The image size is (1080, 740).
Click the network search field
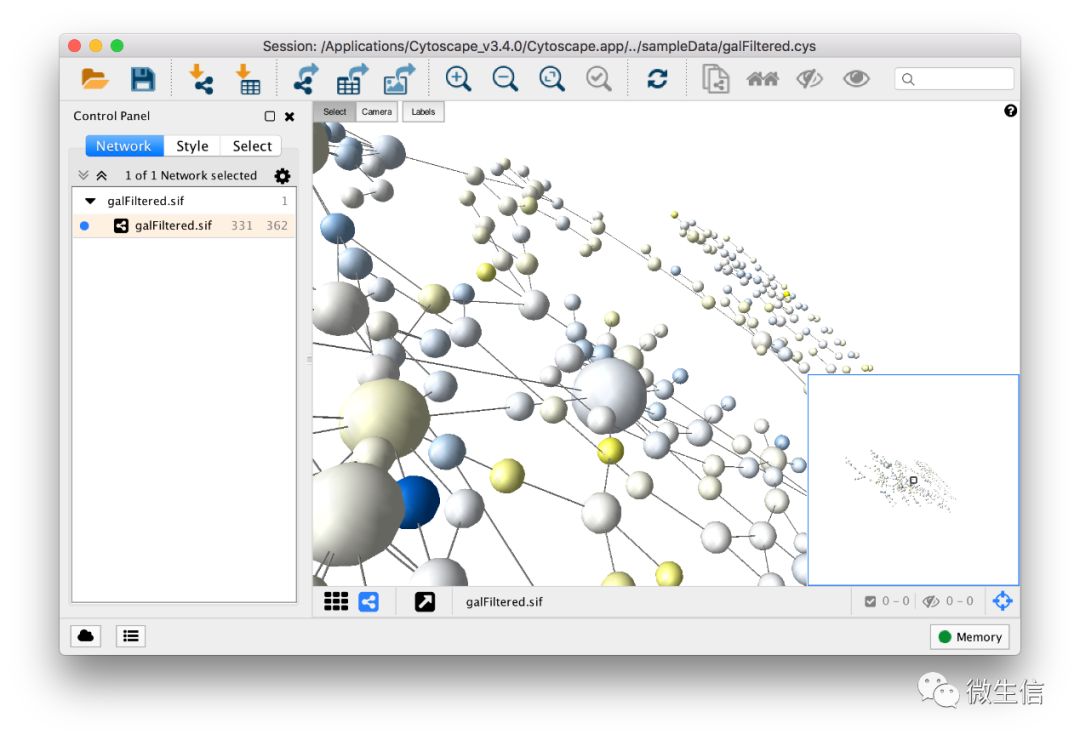pyautogui.click(x=952, y=78)
